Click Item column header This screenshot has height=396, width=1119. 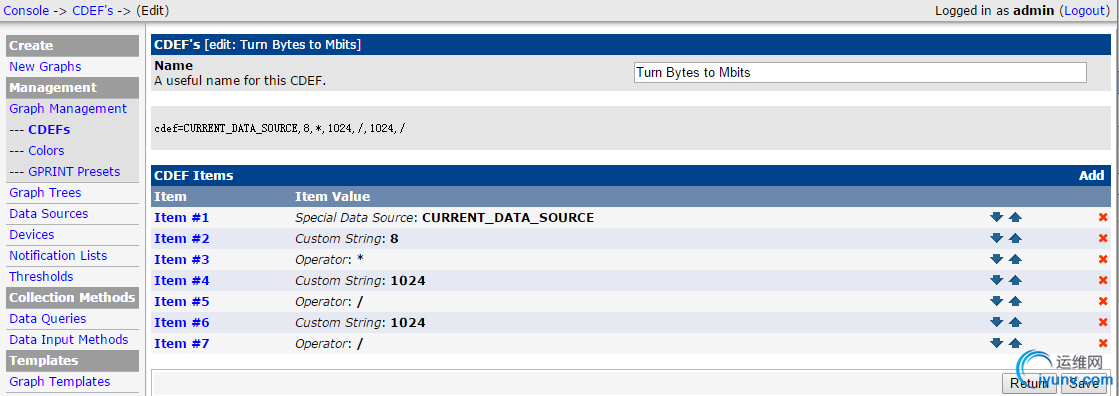[x=170, y=196]
